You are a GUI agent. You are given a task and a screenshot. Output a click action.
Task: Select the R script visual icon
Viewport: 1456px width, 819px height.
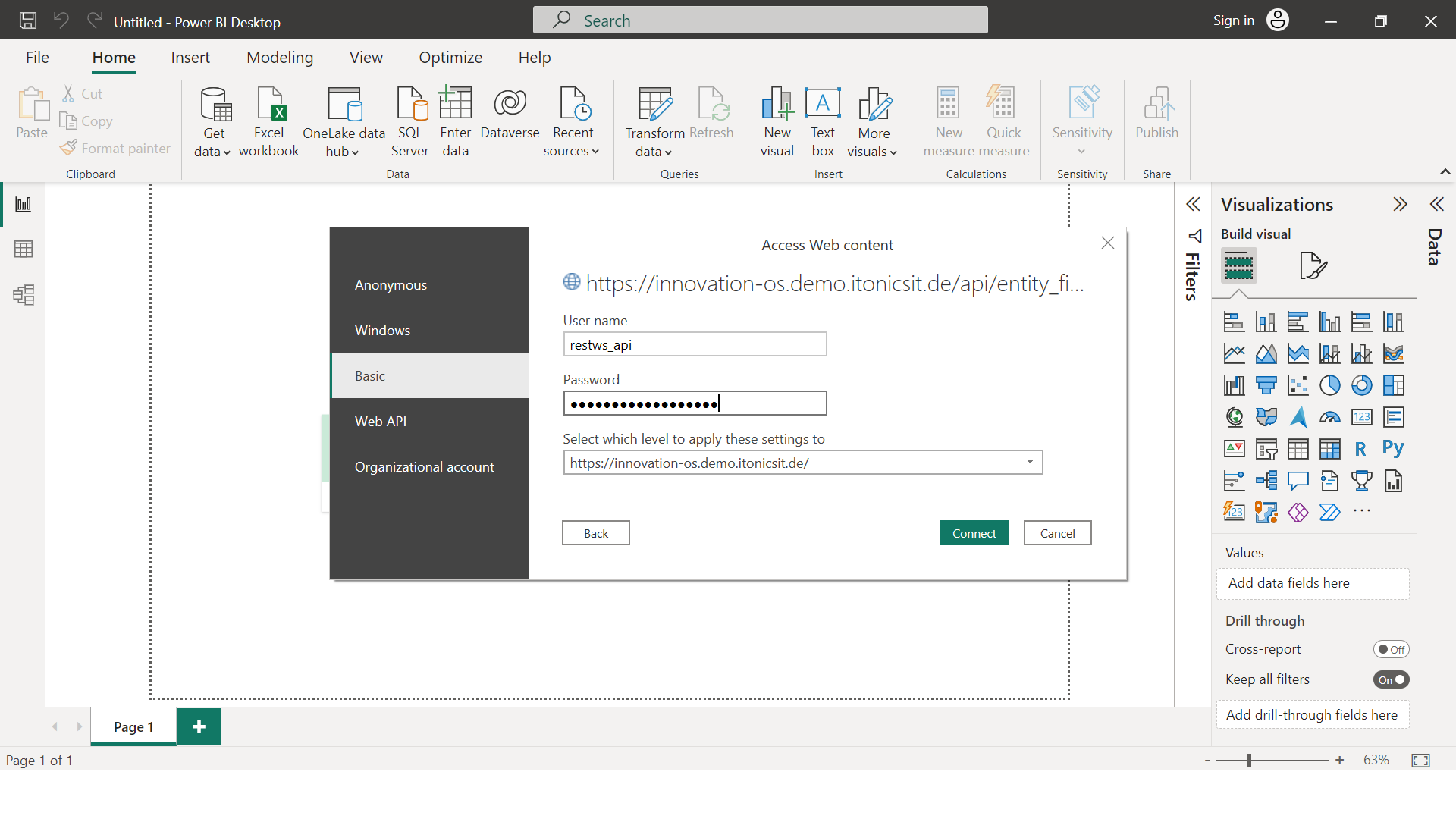pyautogui.click(x=1361, y=449)
